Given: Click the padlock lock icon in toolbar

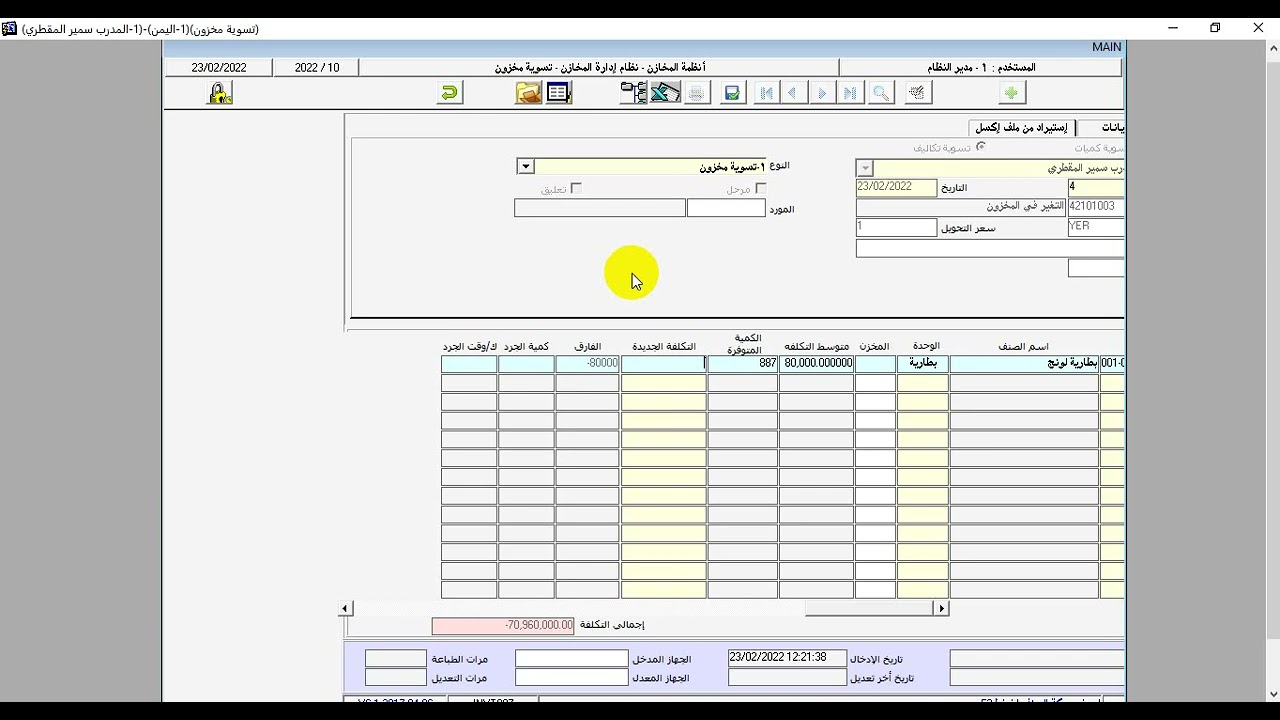Looking at the screenshot, I should pyautogui.click(x=219, y=93).
